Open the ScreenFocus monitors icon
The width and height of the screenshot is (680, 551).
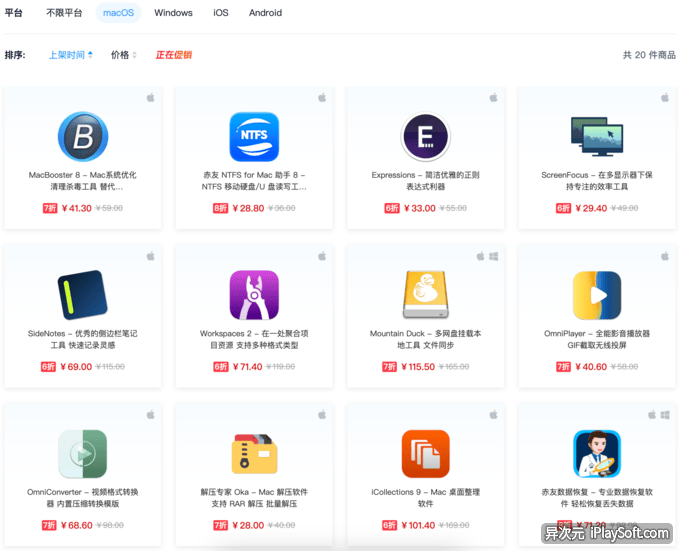pos(597,136)
